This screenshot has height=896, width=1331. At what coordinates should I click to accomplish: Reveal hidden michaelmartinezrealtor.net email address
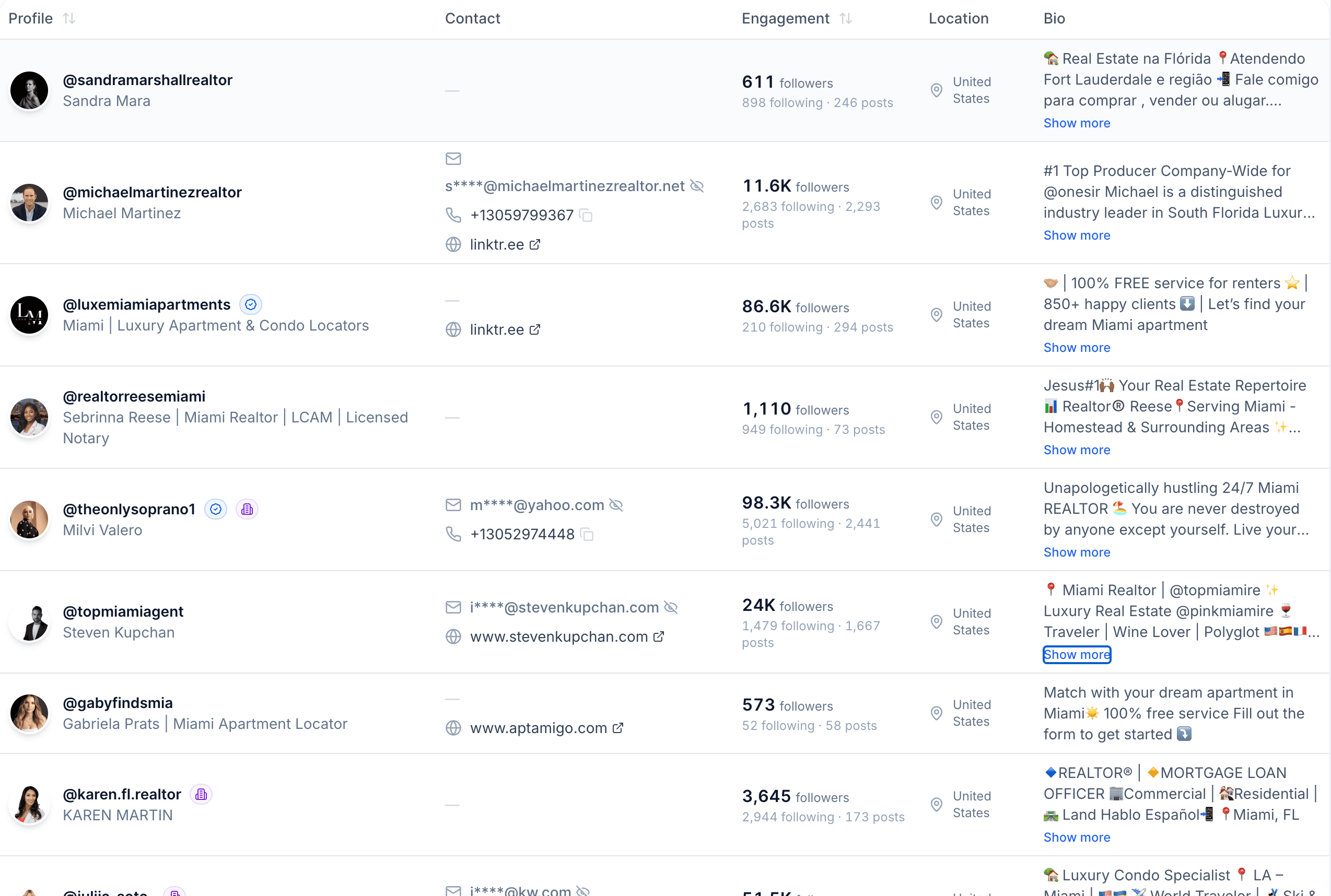click(x=697, y=186)
